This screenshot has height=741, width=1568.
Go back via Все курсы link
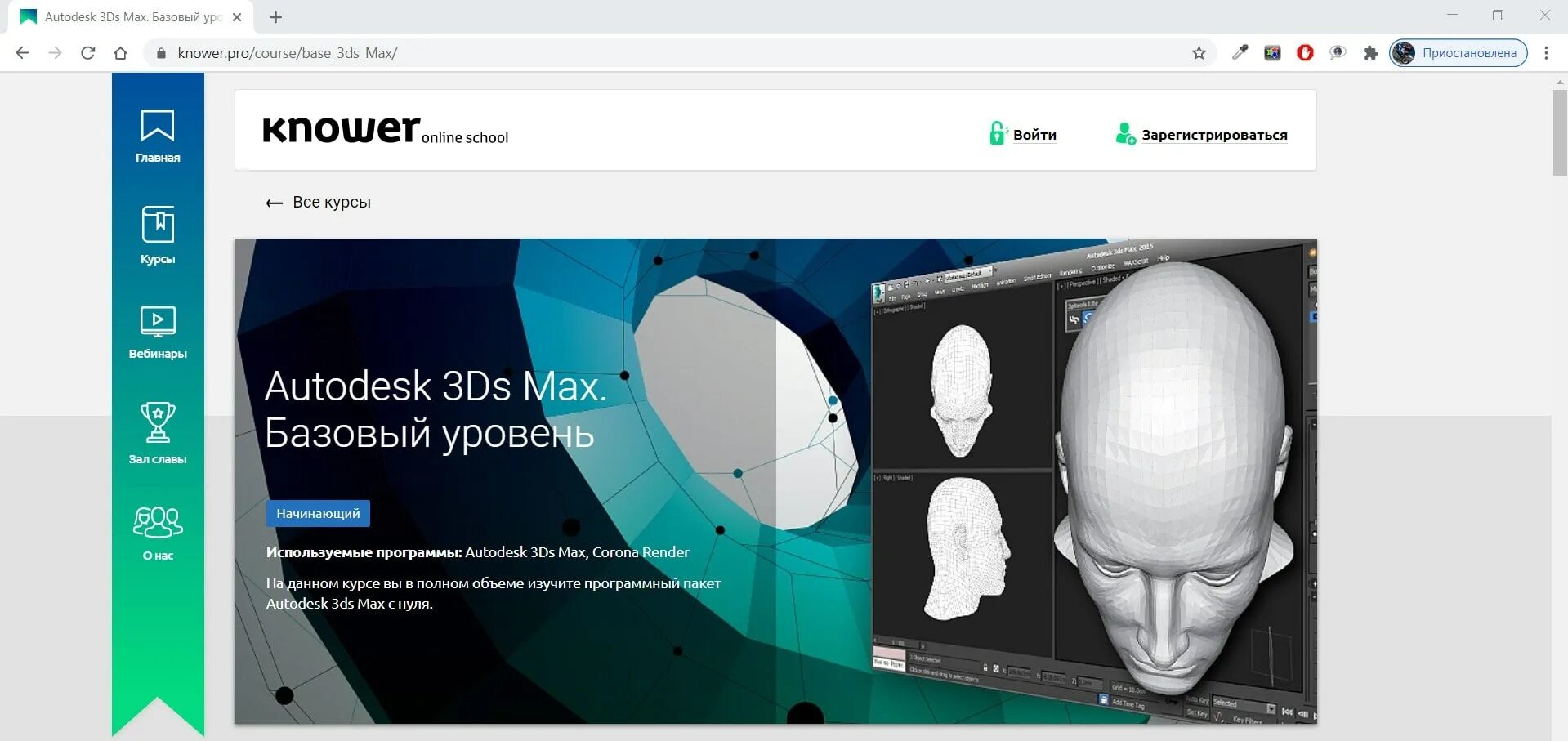(x=318, y=202)
